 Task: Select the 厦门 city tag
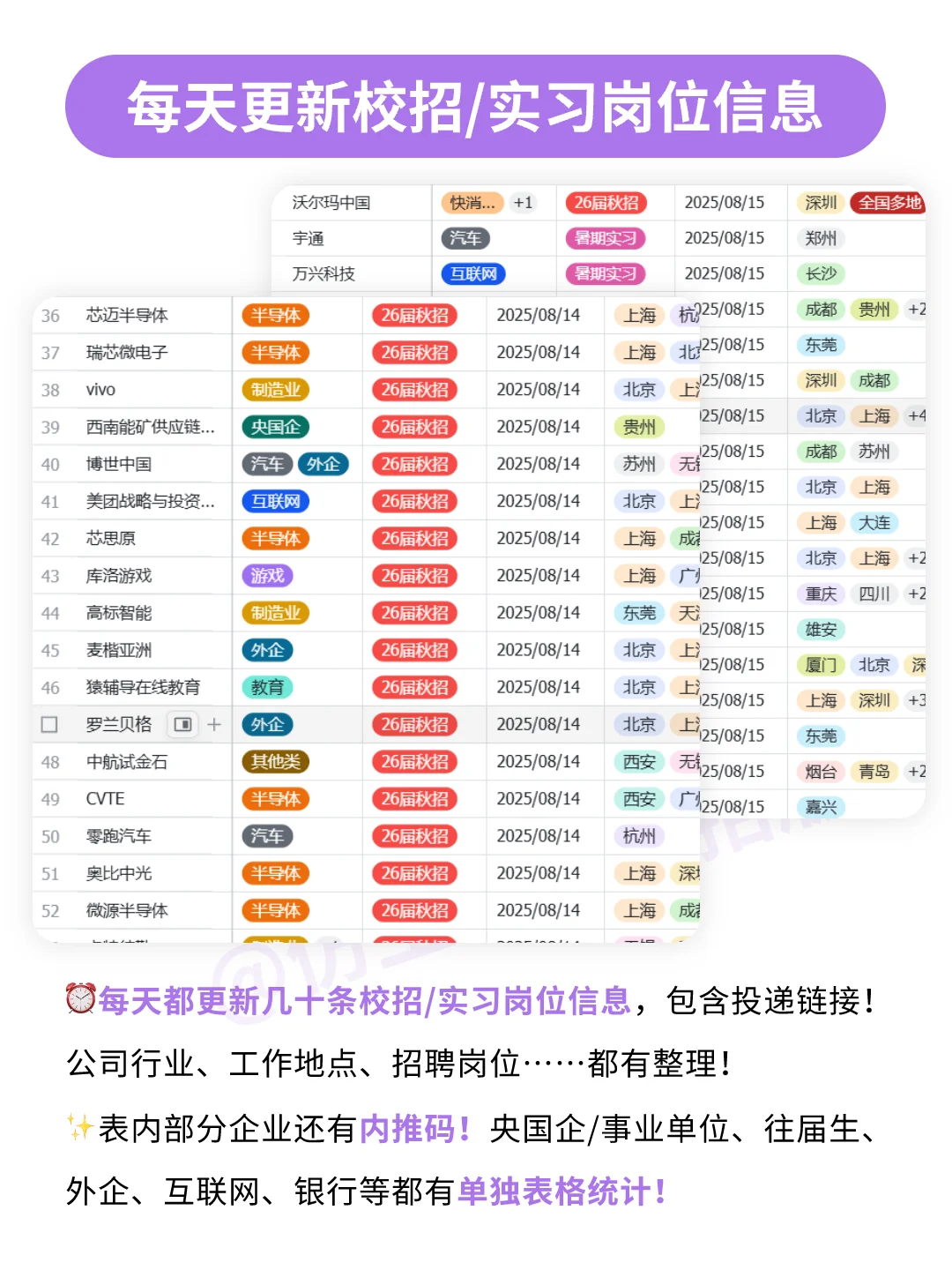point(821,665)
